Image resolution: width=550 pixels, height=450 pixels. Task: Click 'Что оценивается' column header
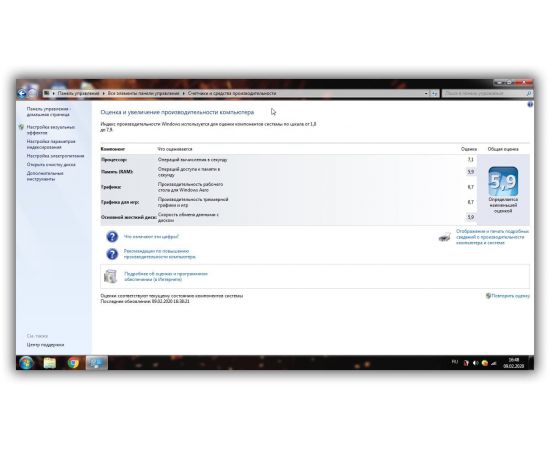(175, 149)
